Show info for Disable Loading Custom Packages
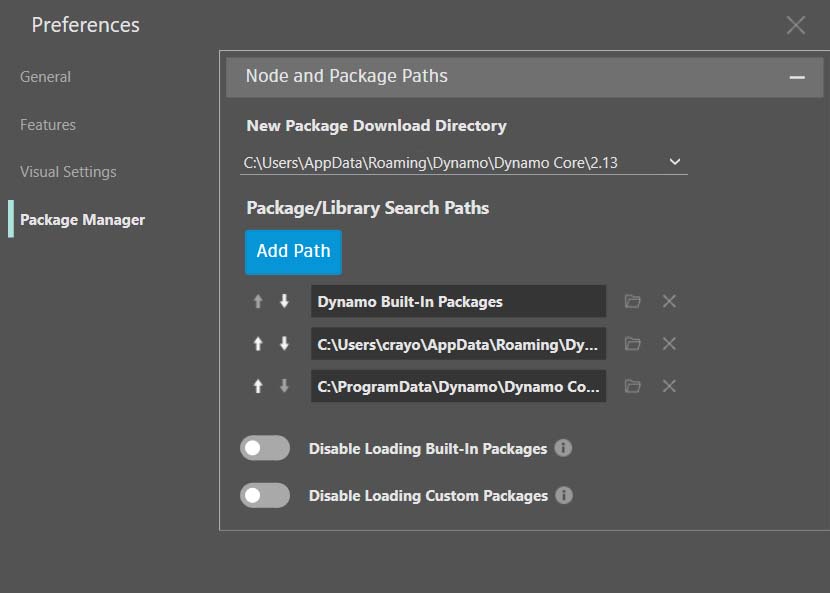Image resolution: width=830 pixels, height=593 pixels. 564,495
